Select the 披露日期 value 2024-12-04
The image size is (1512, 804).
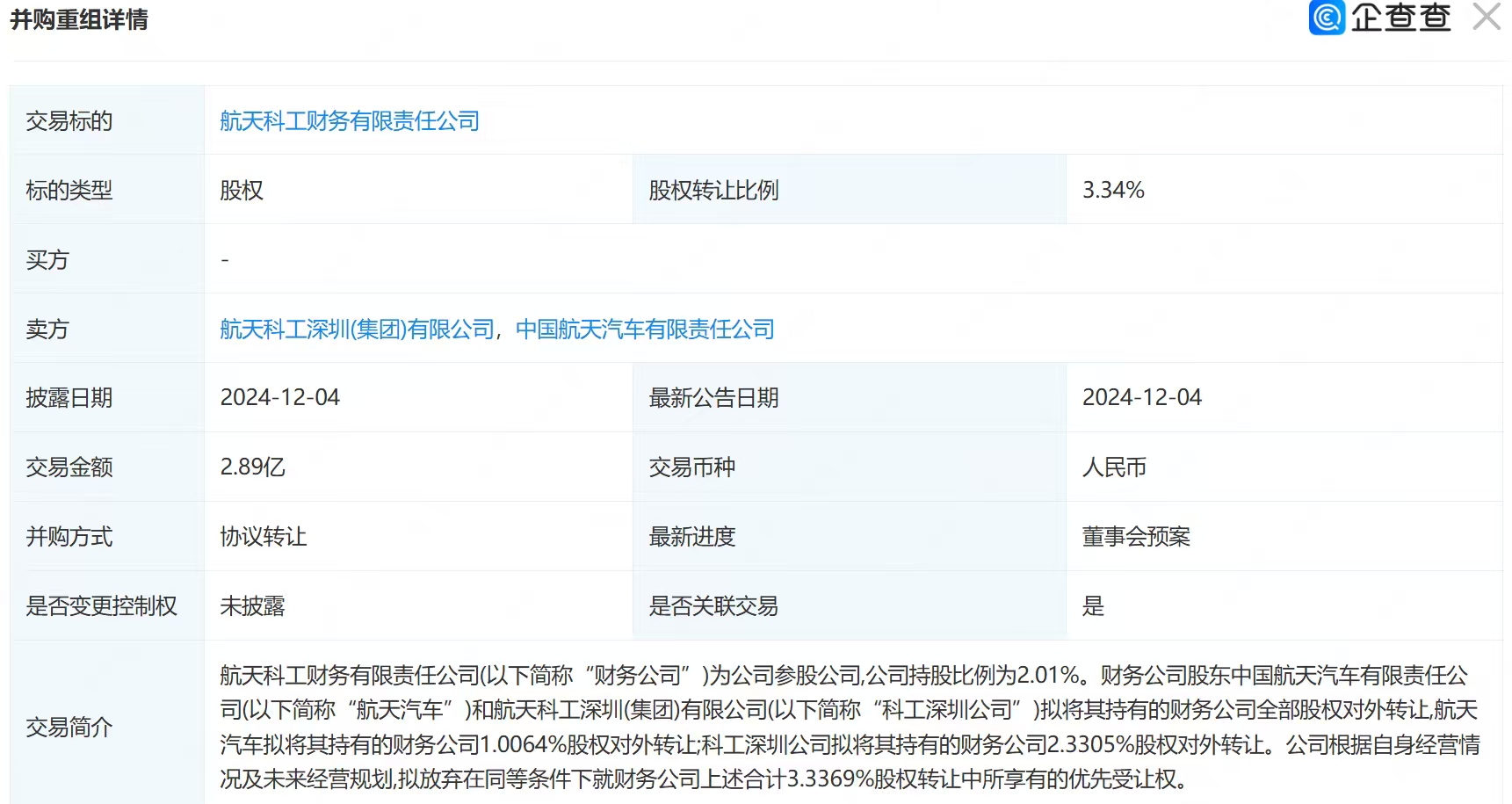tap(279, 398)
